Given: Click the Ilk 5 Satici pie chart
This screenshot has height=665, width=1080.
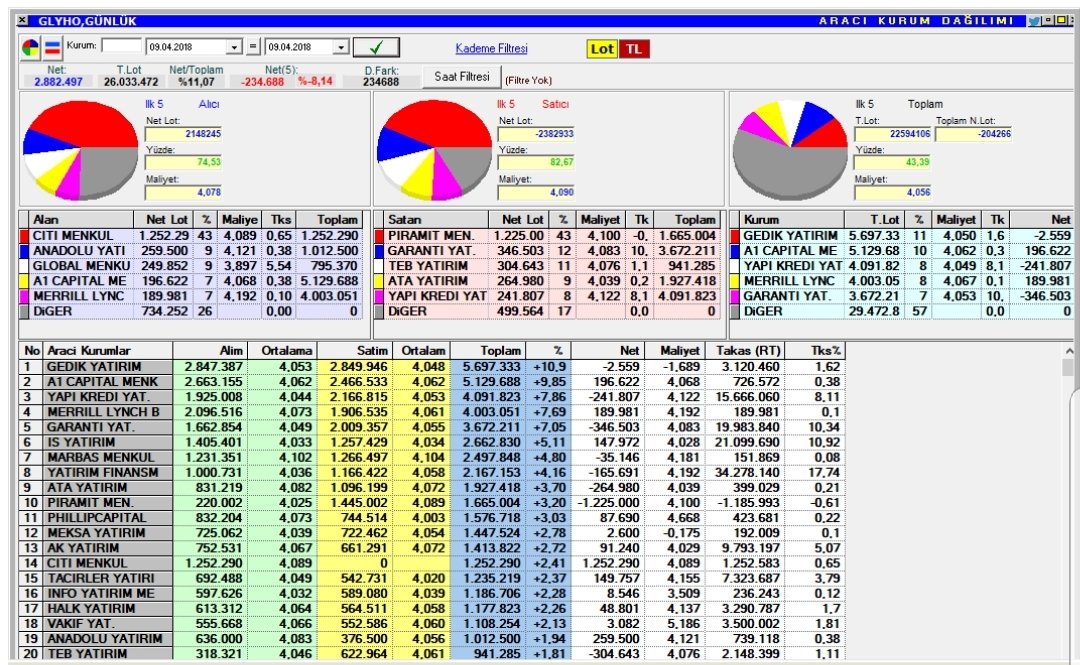Looking at the screenshot, I should (x=435, y=150).
